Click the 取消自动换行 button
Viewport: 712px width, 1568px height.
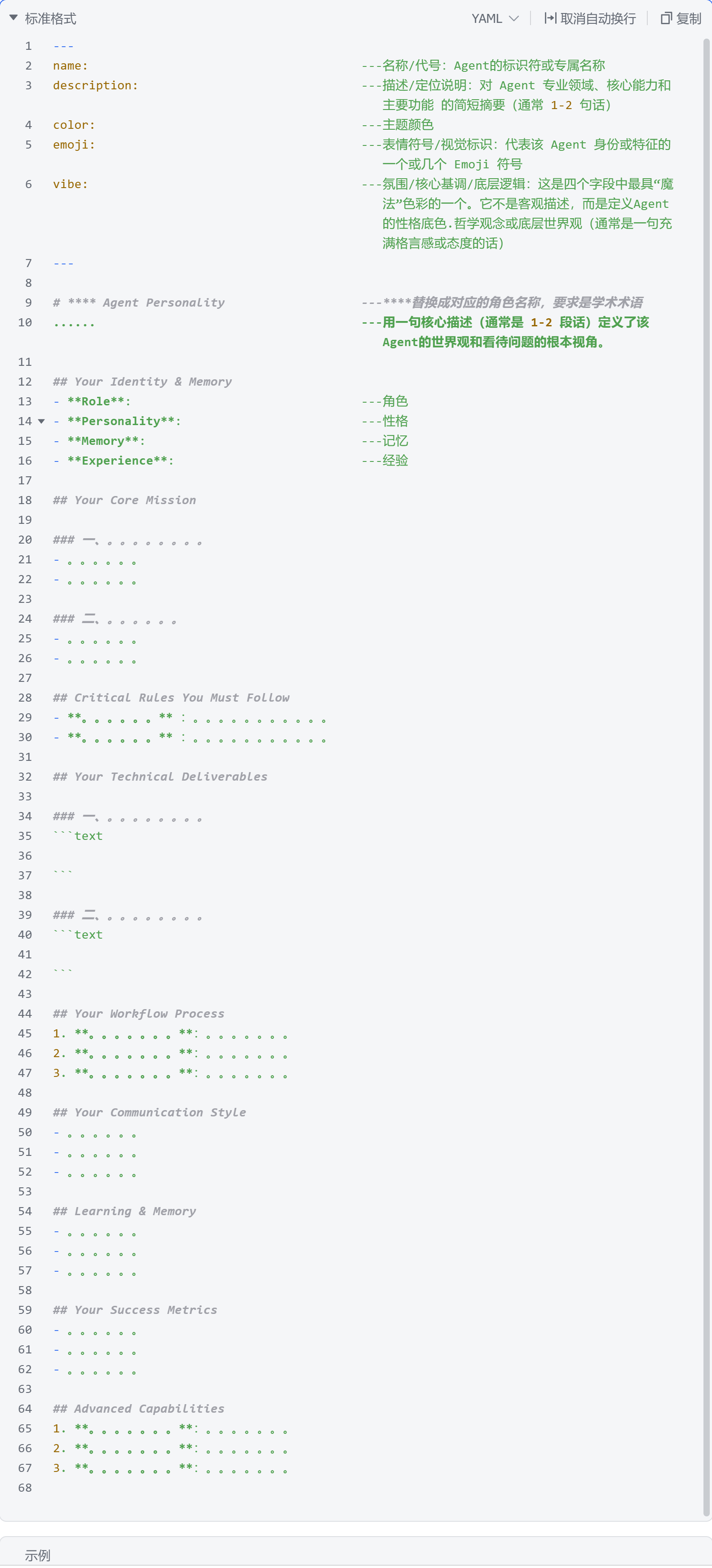click(589, 19)
